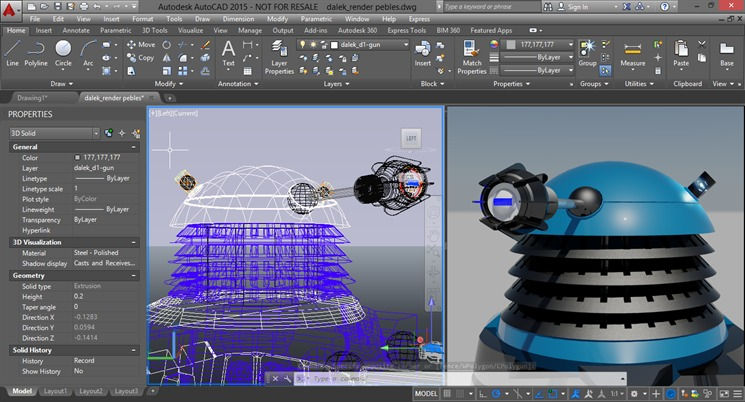Screen dimensions: 745x402
Task: Select the Line drawing tool
Action: pyautogui.click(x=12, y=53)
